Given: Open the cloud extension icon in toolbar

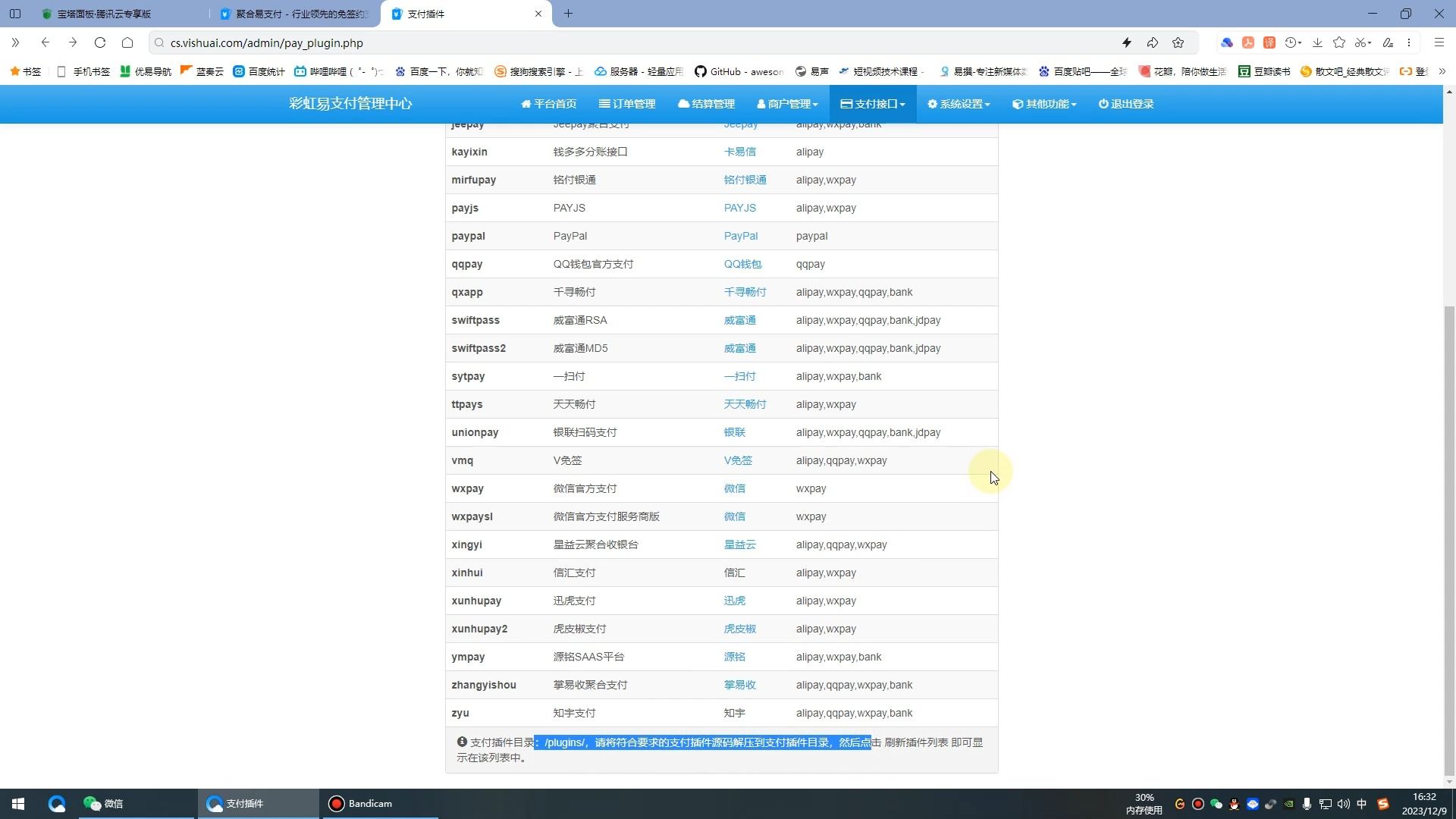Looking at the screenshot, I should (x=1226, y=42).
